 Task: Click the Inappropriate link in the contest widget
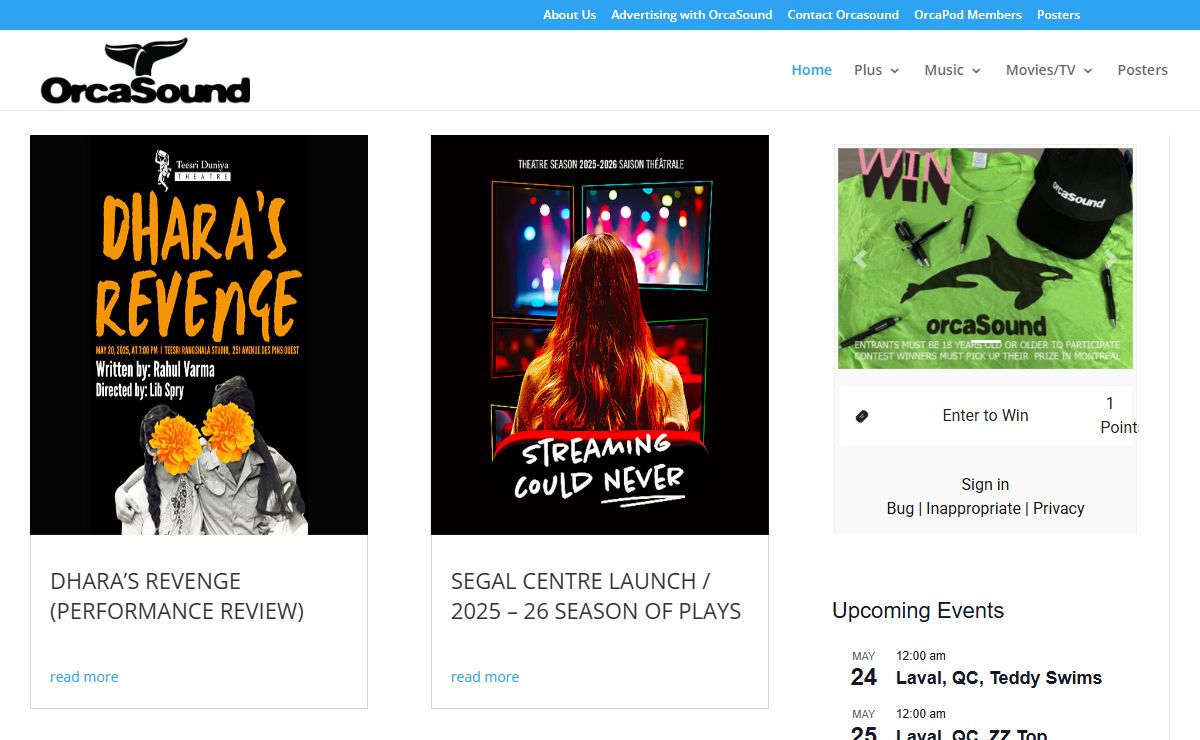tap(973, 508)
